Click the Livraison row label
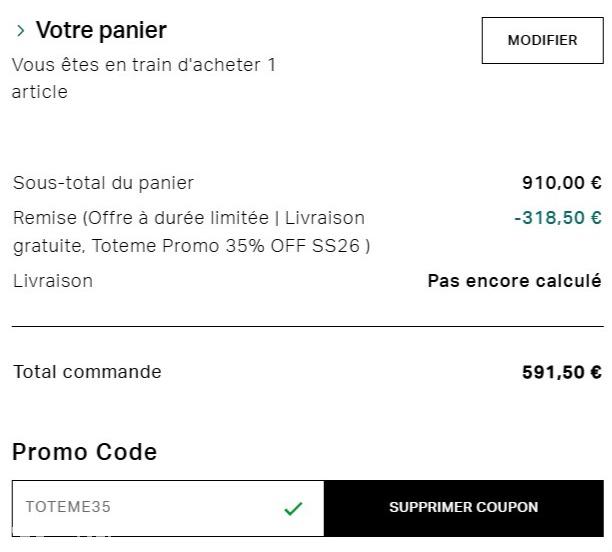Viewport: 612px width, 552px height. pos(52,281)
